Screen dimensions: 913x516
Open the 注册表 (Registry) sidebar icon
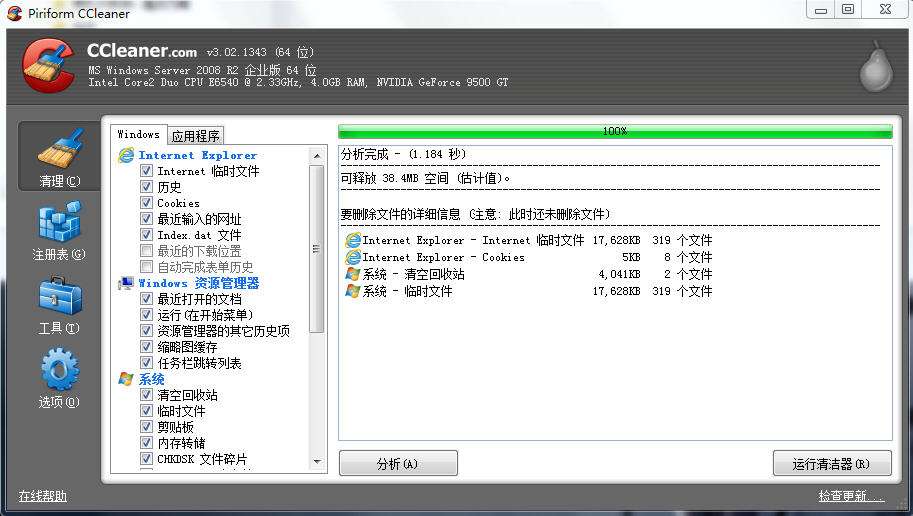[x=59, y=225]
